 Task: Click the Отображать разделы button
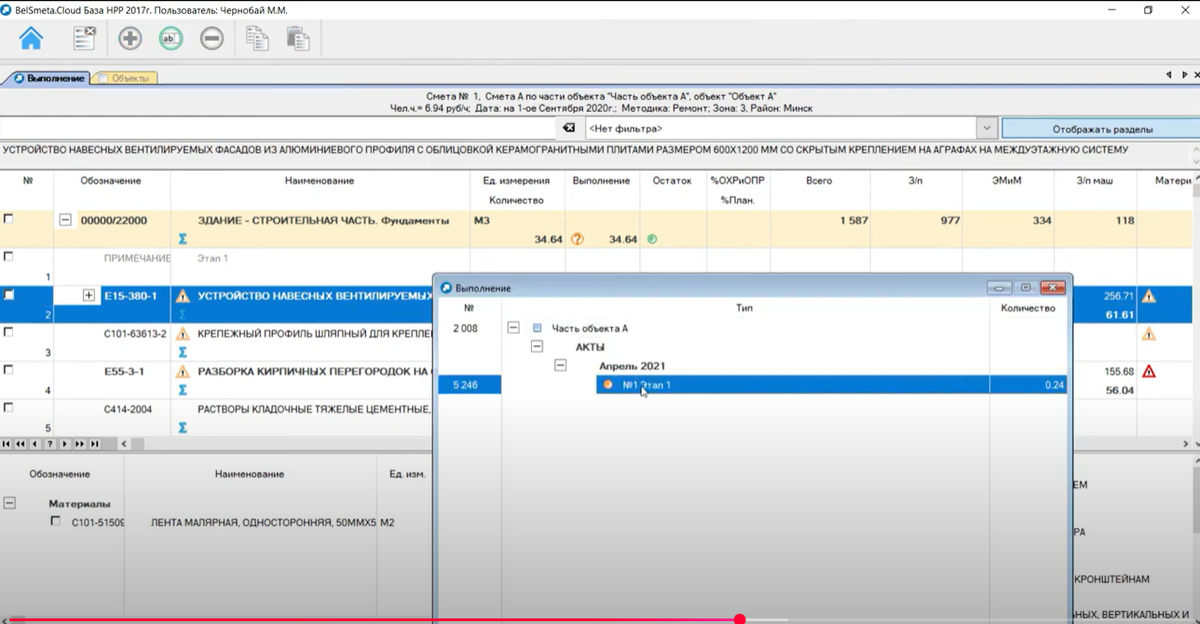[x=1101, y=129]
